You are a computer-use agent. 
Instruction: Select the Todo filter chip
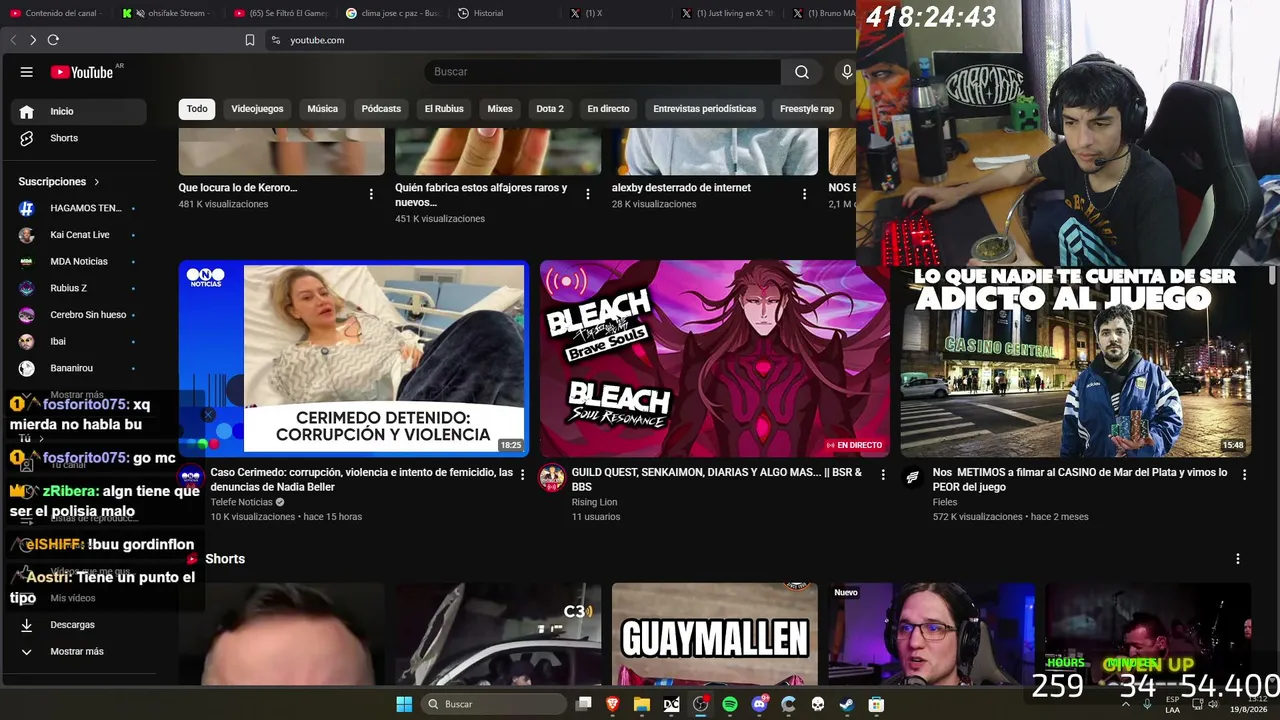(197, 109)
